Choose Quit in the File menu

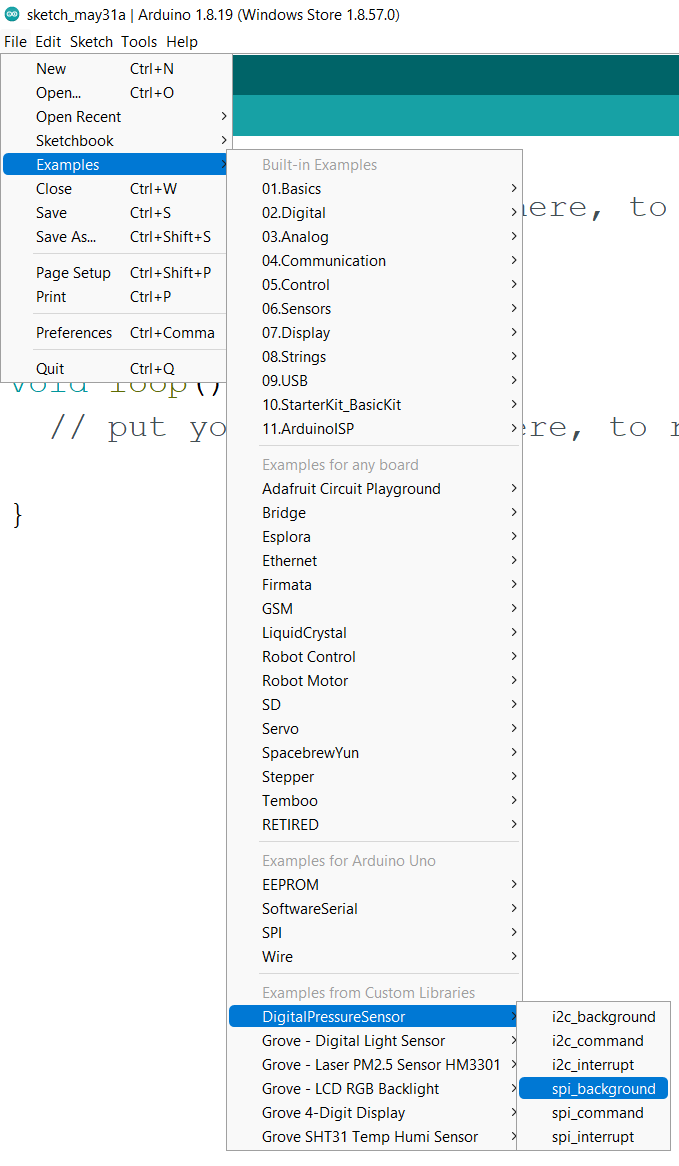117,369
